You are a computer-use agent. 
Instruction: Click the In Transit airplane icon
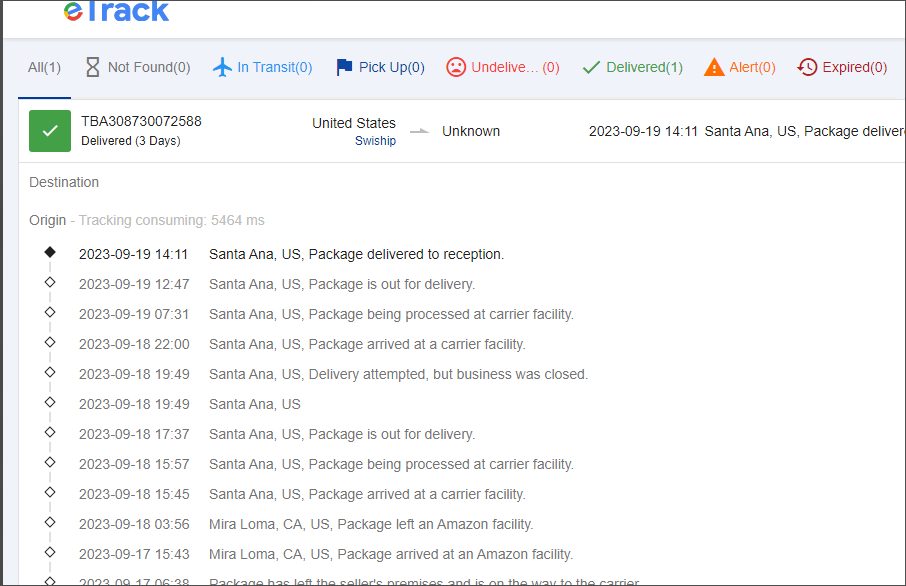(222, 67)
